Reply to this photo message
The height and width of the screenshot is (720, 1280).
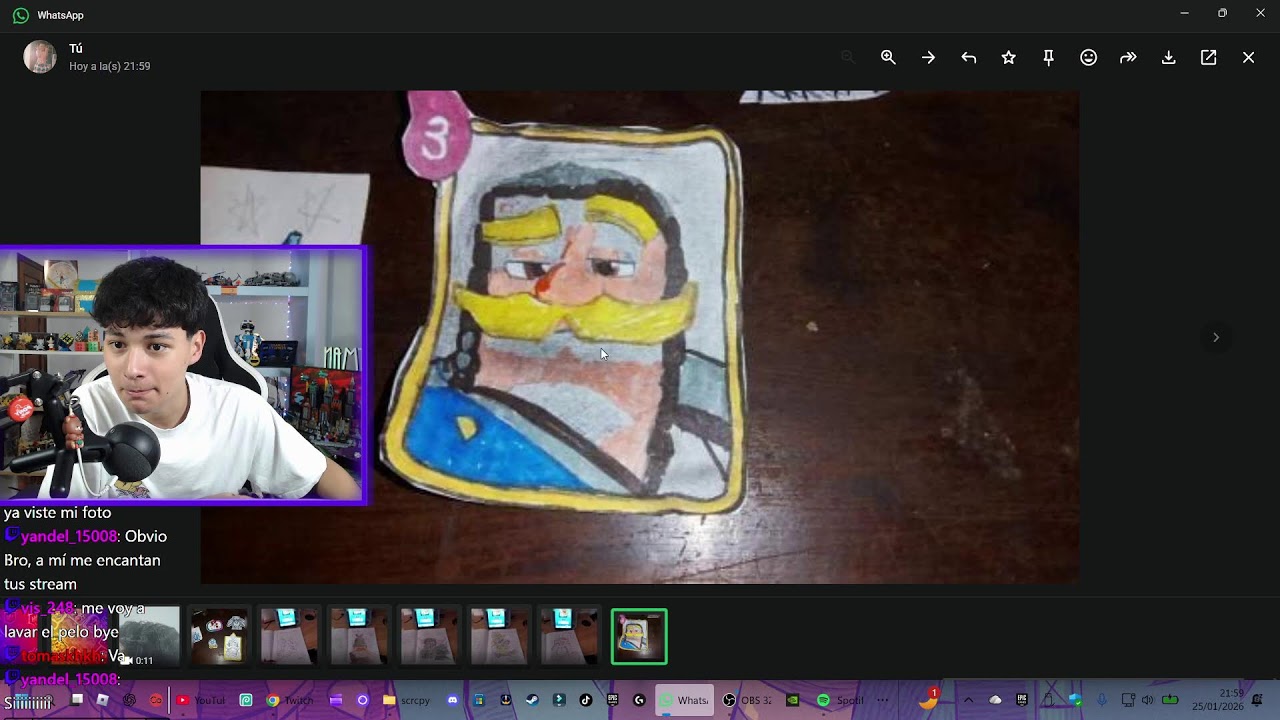click(968, 58)
